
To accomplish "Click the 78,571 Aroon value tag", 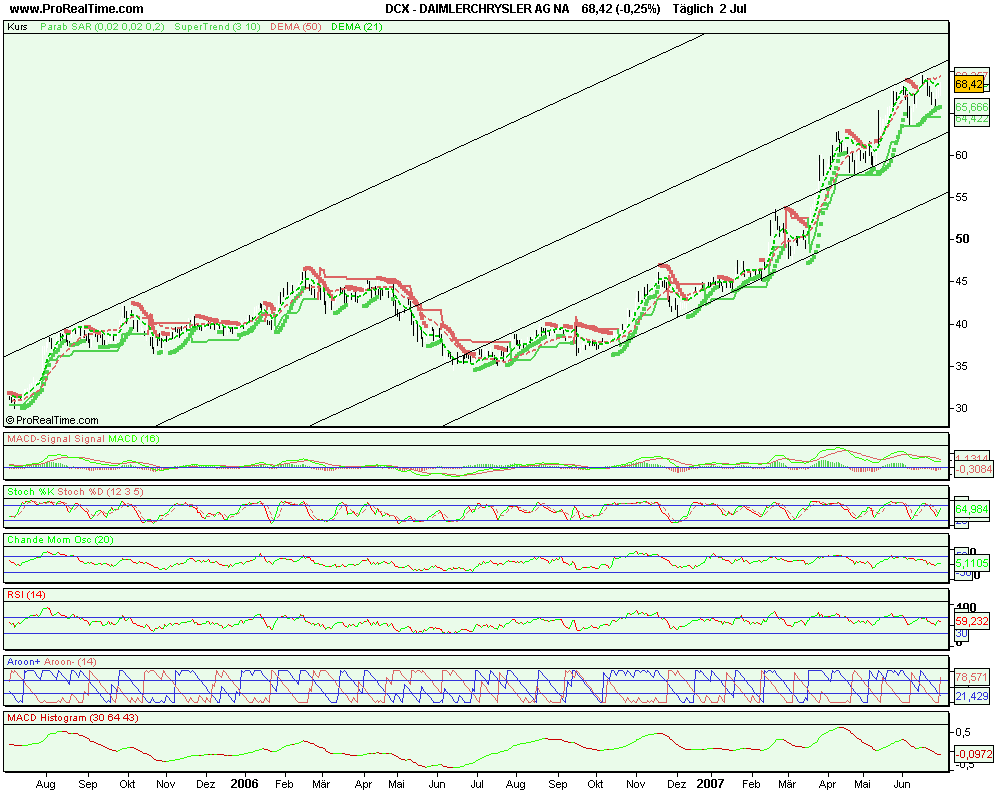I will pos(971,677).
